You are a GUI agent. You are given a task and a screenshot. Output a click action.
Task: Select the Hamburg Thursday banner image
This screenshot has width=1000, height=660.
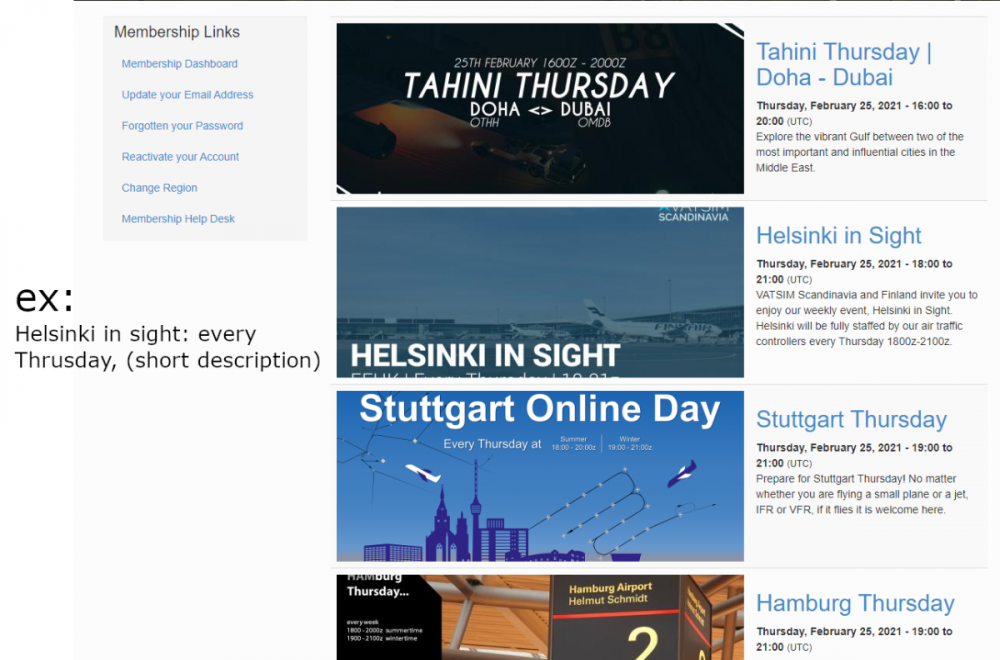(540, 616)
